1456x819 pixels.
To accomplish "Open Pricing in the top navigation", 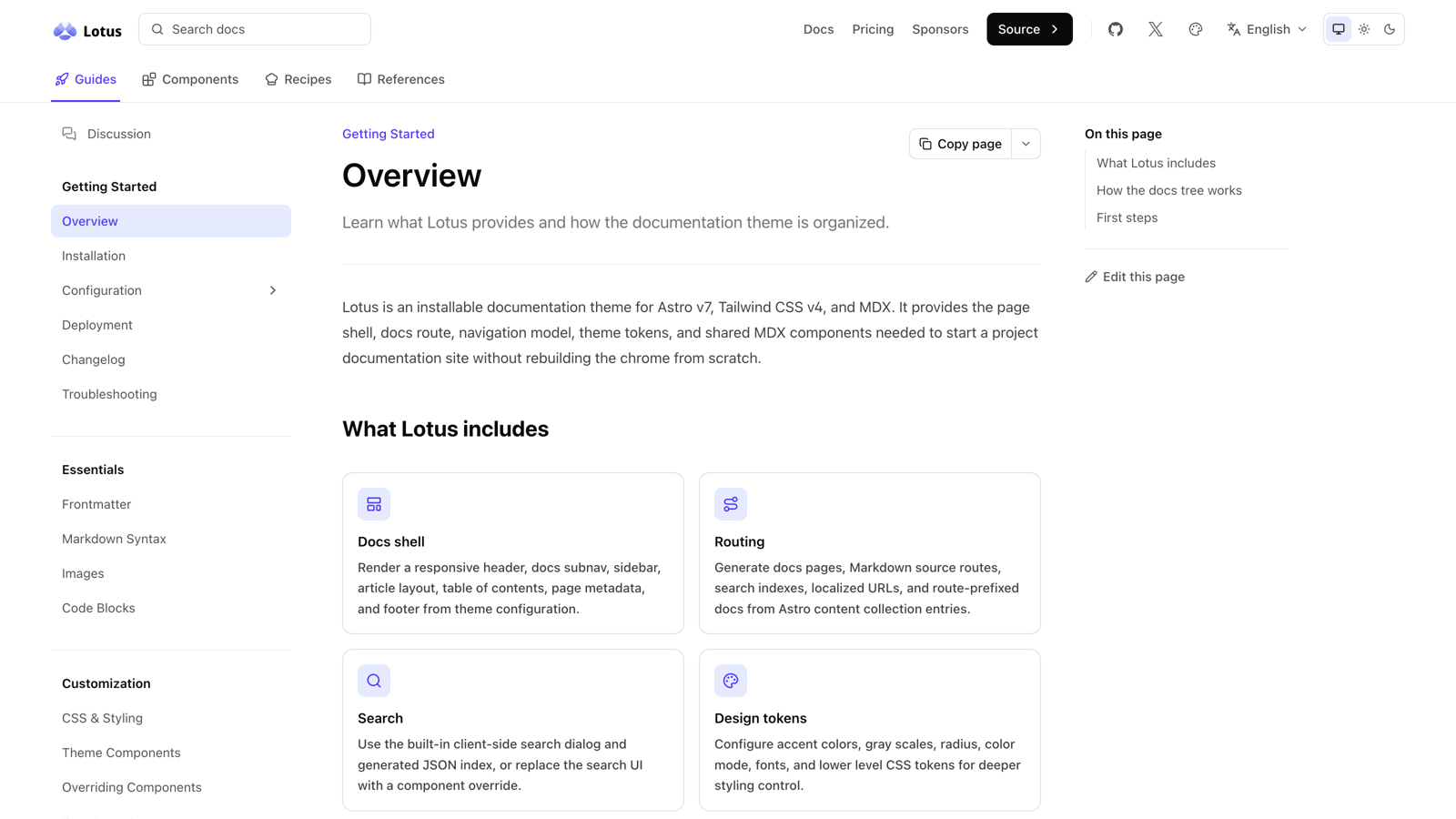I will tap(873, 29).
